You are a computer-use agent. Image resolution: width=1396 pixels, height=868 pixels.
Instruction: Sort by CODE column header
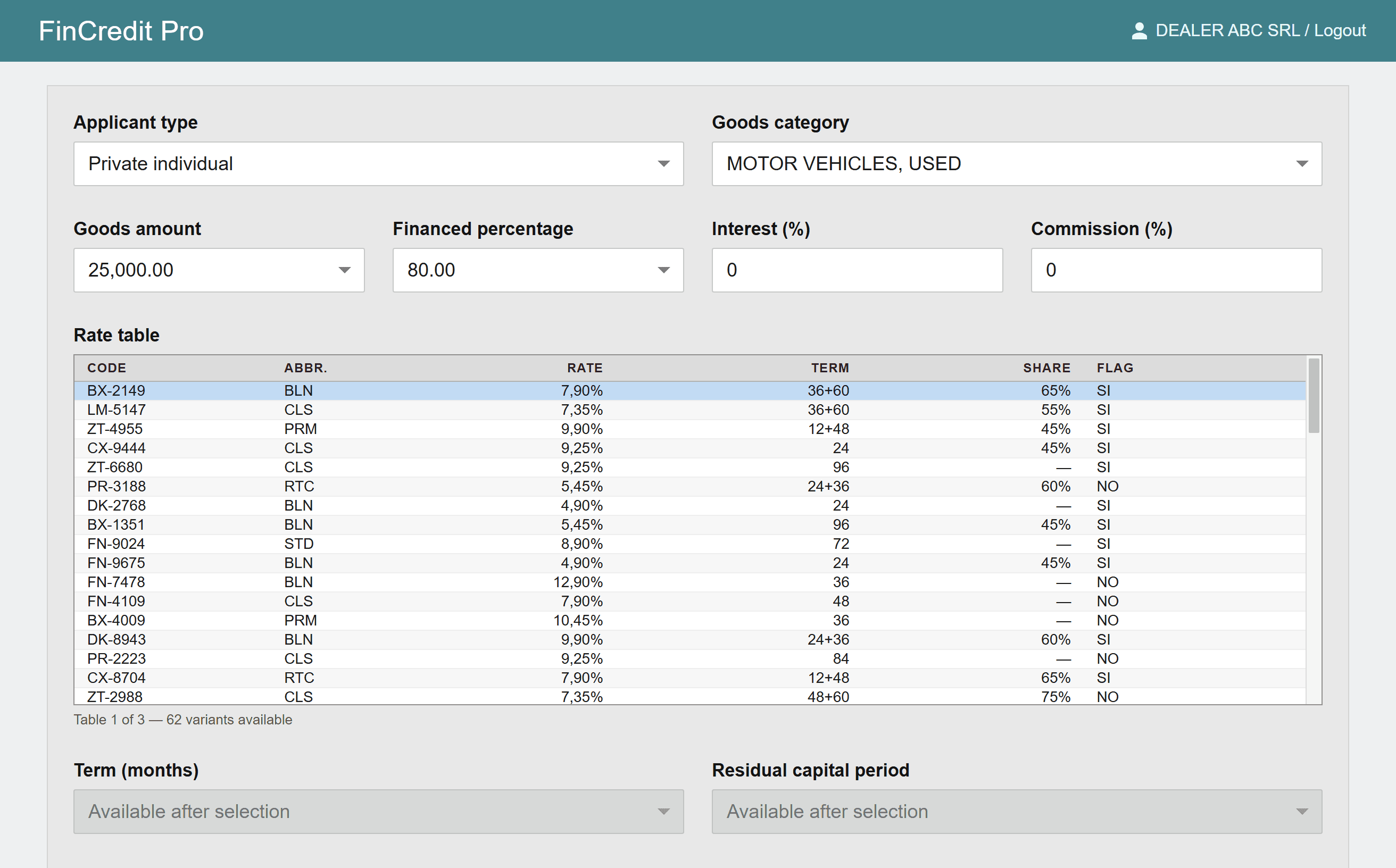click(x=106, y=368)
